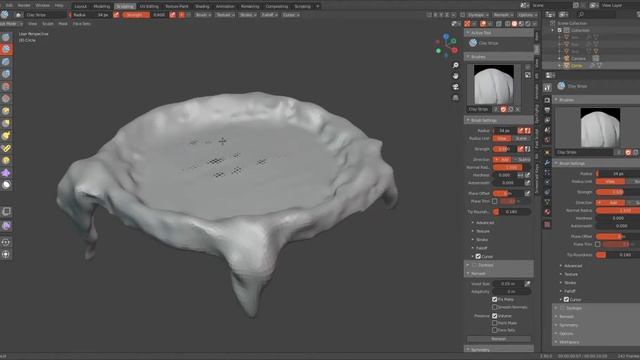Switch to Modeling workspace tab
640x360 pixels.
point(102,7)
